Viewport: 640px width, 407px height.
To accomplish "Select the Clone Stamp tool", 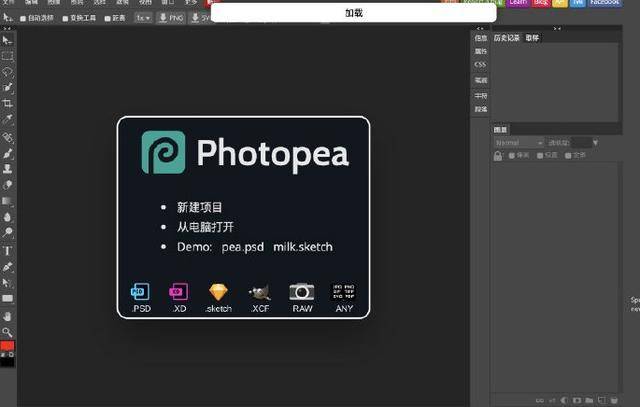I will coord(7,169).
